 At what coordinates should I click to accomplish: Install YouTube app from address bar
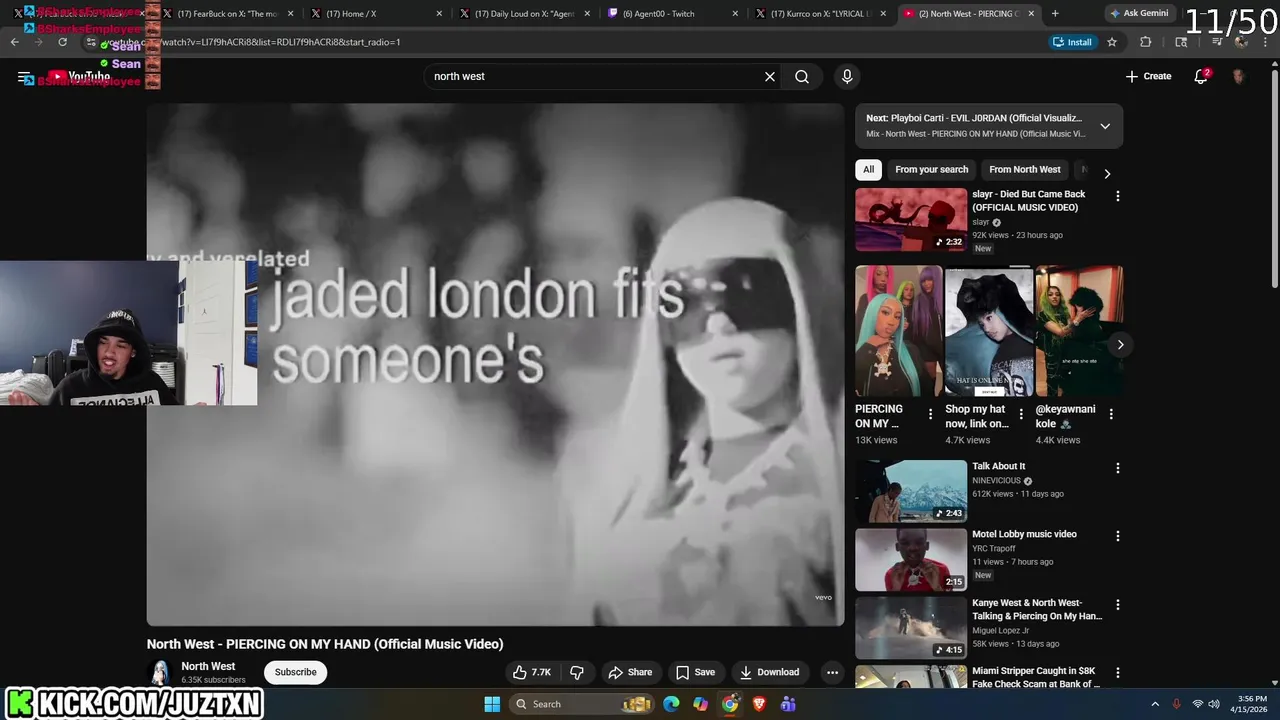pyautogui.click(x=1072, y=42)
